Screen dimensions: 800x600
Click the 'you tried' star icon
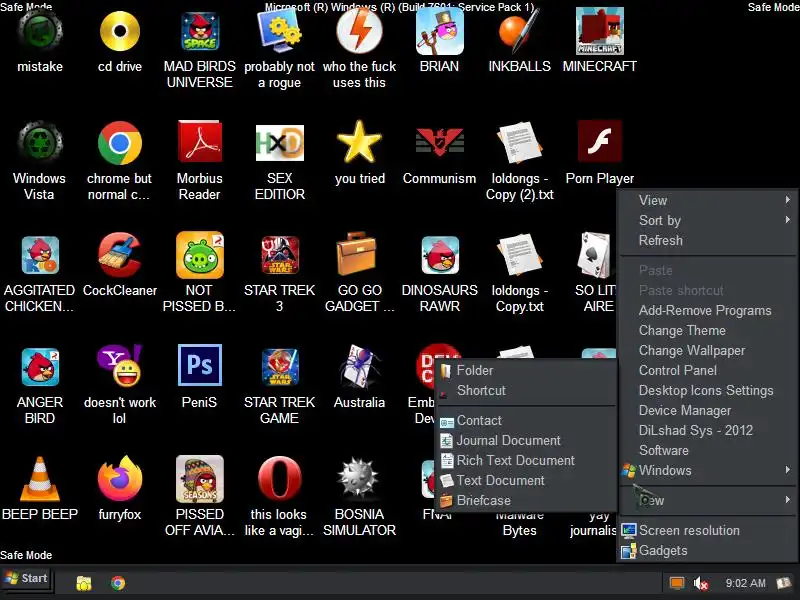pos(360,142)
